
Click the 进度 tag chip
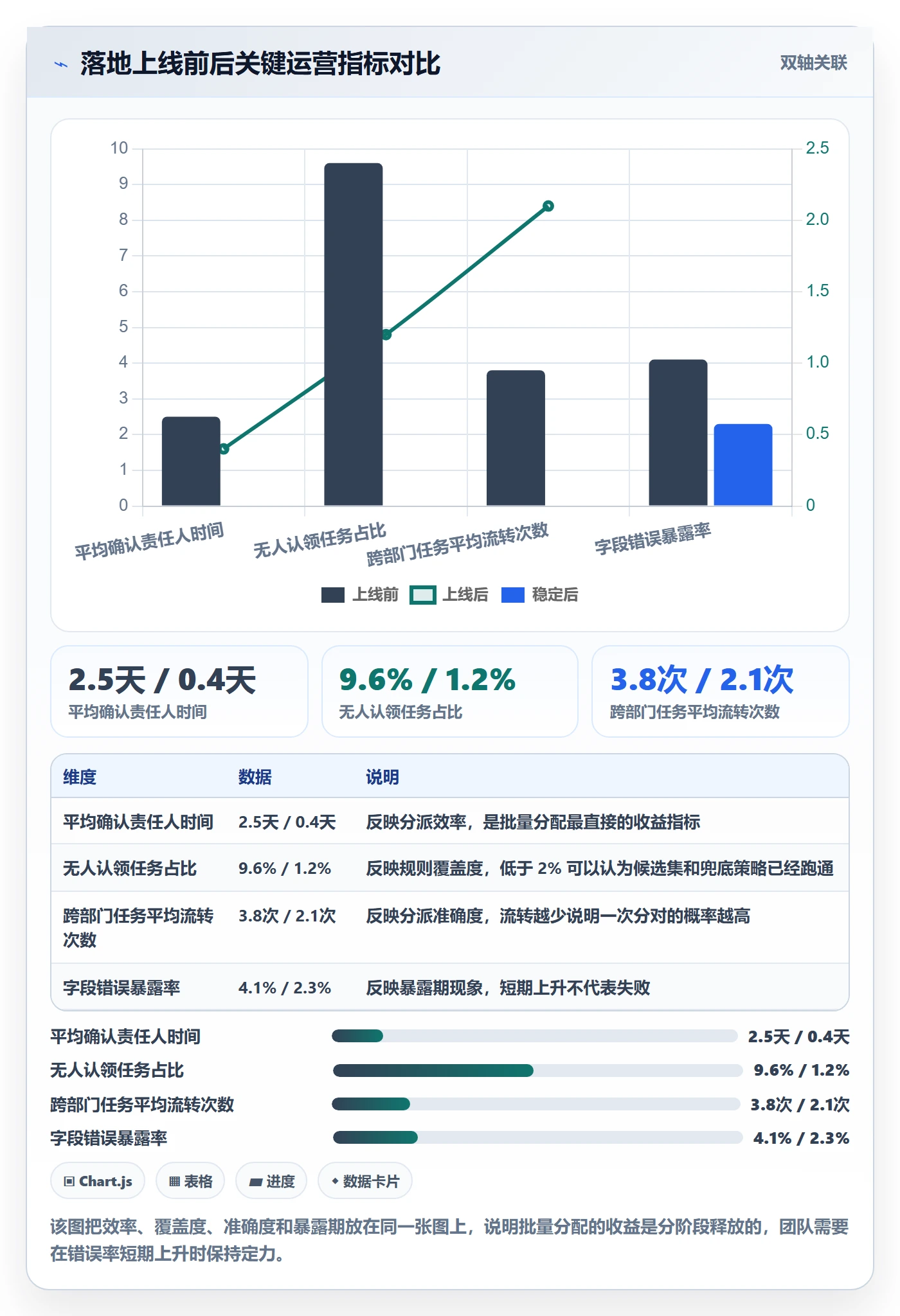pyautogui.click(x=271, y=1181)
